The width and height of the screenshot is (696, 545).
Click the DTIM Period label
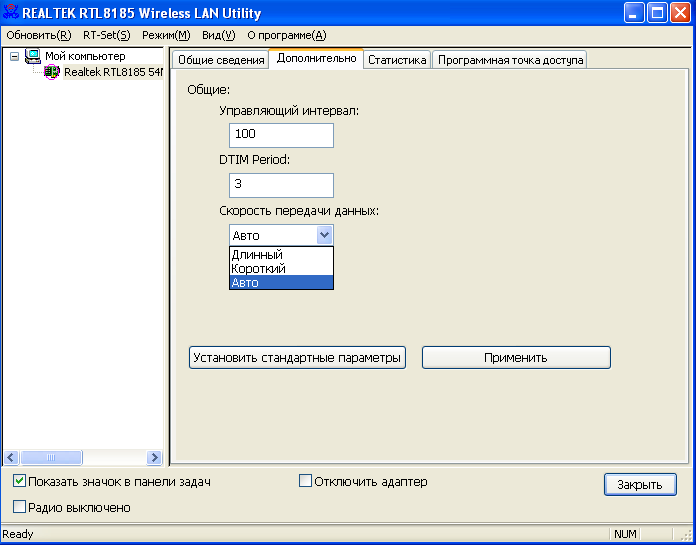(254, 160)
